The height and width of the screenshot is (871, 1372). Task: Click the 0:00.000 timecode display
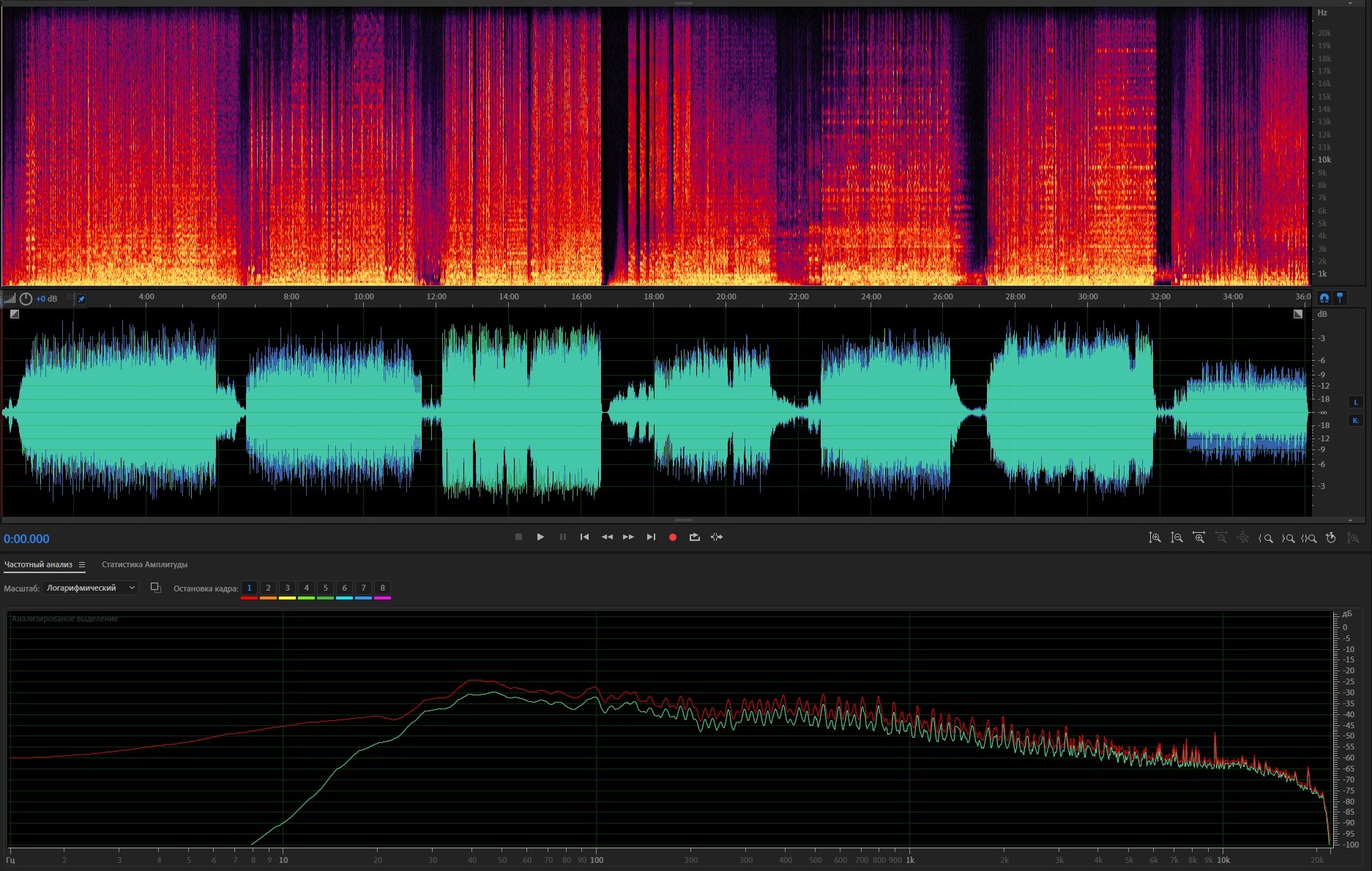pos(26,539)
